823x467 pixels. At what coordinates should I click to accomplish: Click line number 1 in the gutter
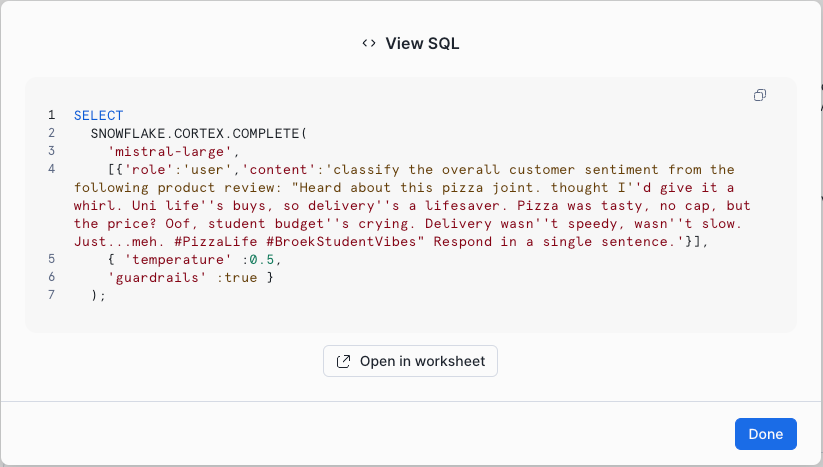(50, 115)
